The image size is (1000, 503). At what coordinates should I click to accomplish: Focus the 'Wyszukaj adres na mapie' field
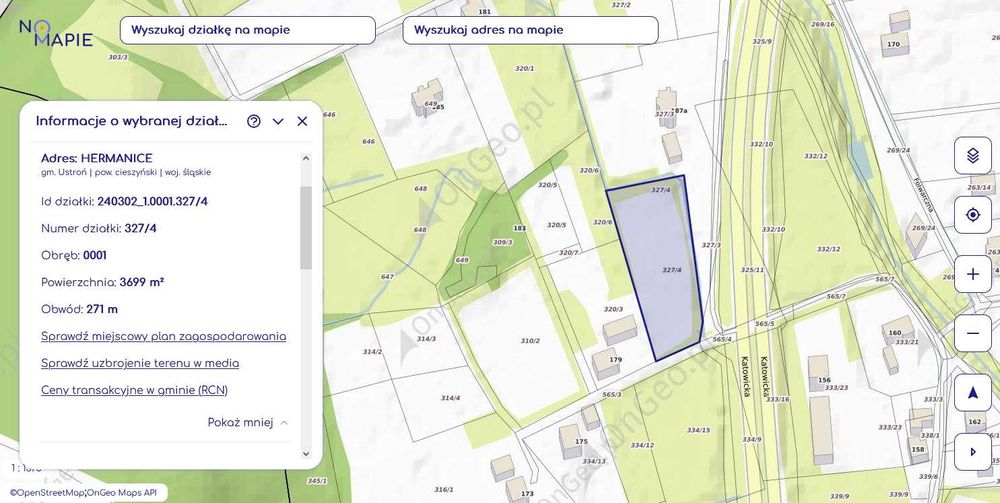[530, 30]
